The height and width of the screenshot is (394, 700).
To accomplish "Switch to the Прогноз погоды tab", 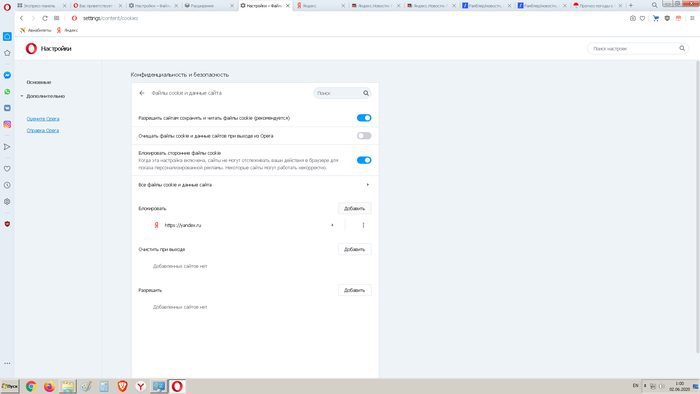I will tap(598, 5).
